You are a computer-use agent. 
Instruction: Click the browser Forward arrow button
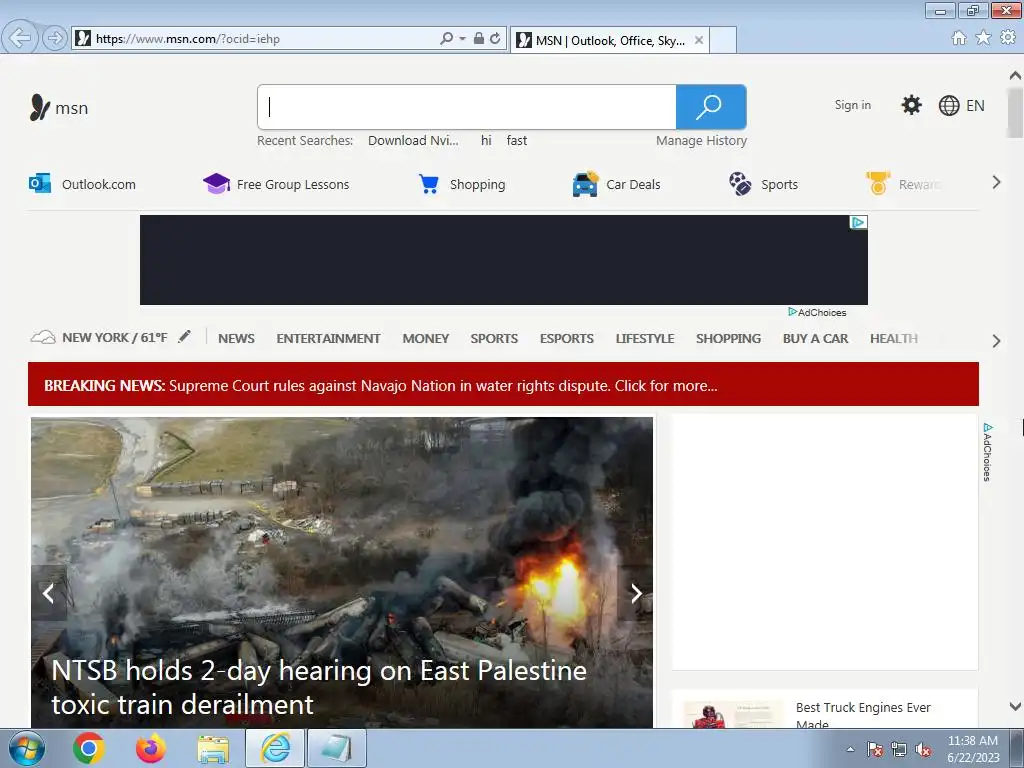[x=55, y=38]
